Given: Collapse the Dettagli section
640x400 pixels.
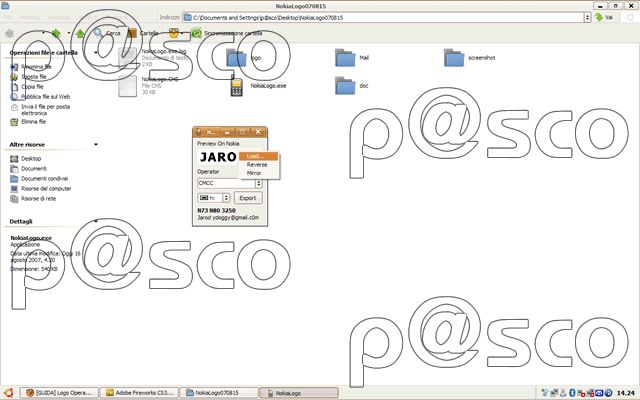Looking at the screenshot, I should coord(96,221).
